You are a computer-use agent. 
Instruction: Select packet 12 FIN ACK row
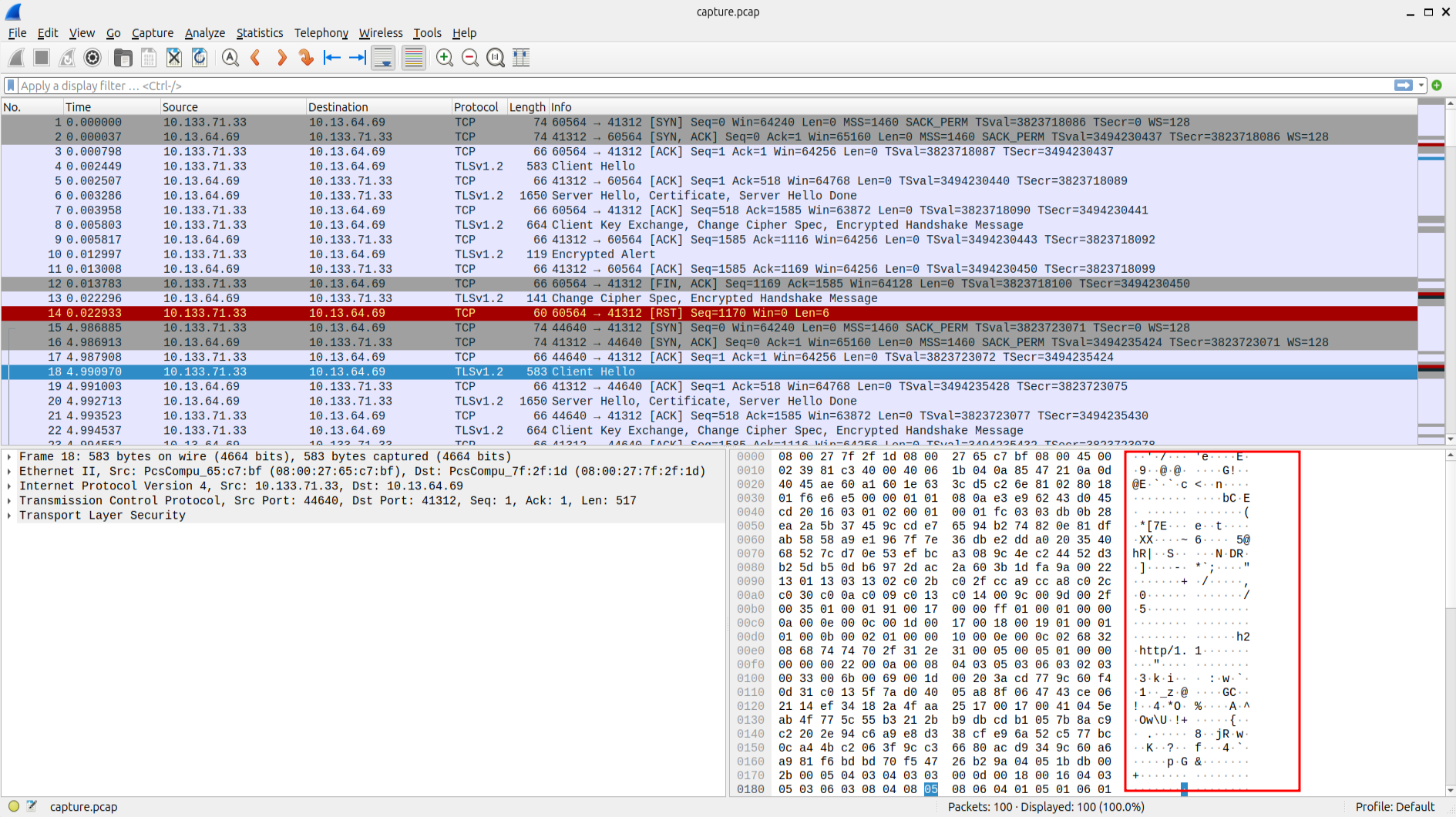point(709,284)
